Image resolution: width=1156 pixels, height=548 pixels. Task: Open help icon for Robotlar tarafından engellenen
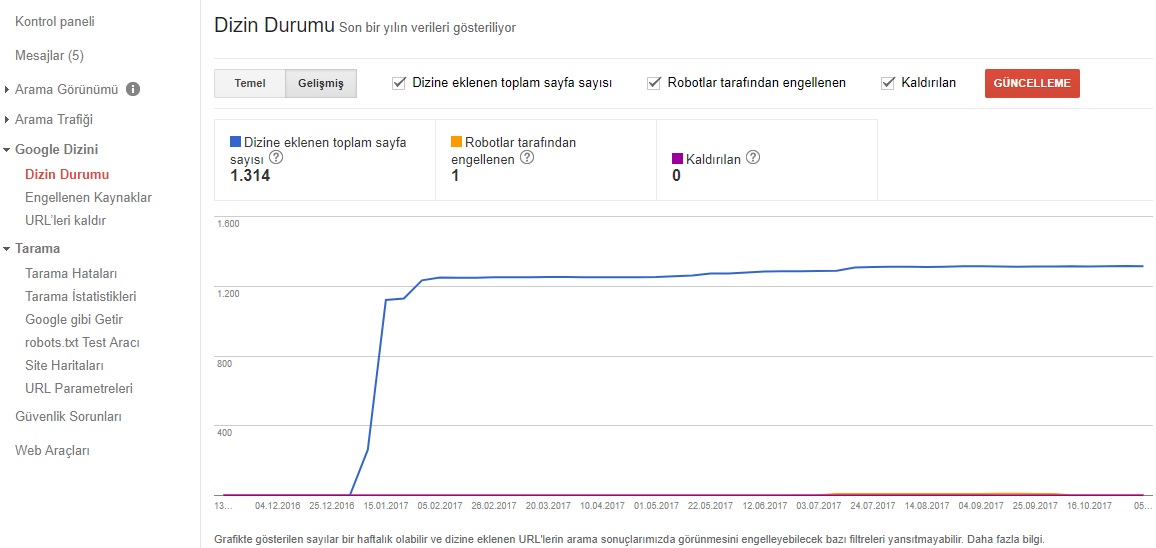point(526,157)
